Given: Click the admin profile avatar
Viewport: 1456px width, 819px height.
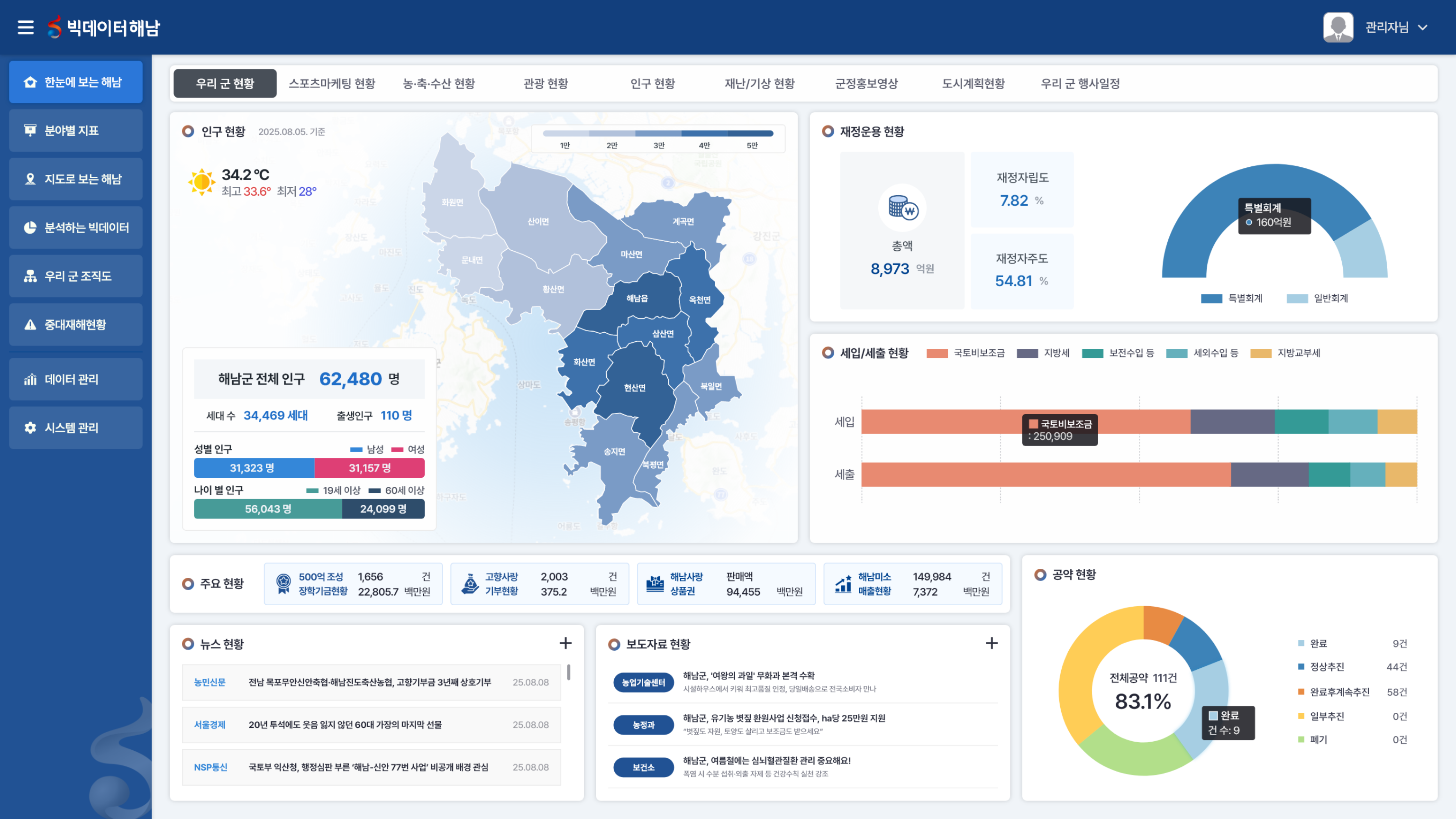Looking at the screenshot, I should [x=1338, y=27].
